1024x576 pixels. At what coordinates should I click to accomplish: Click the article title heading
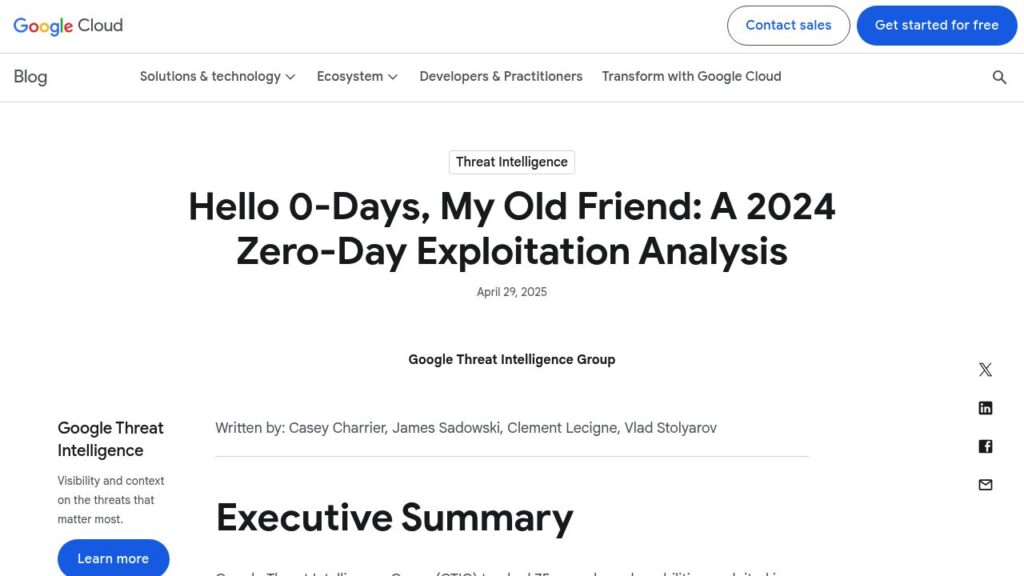pyautogui.click(x=512, y=229)
